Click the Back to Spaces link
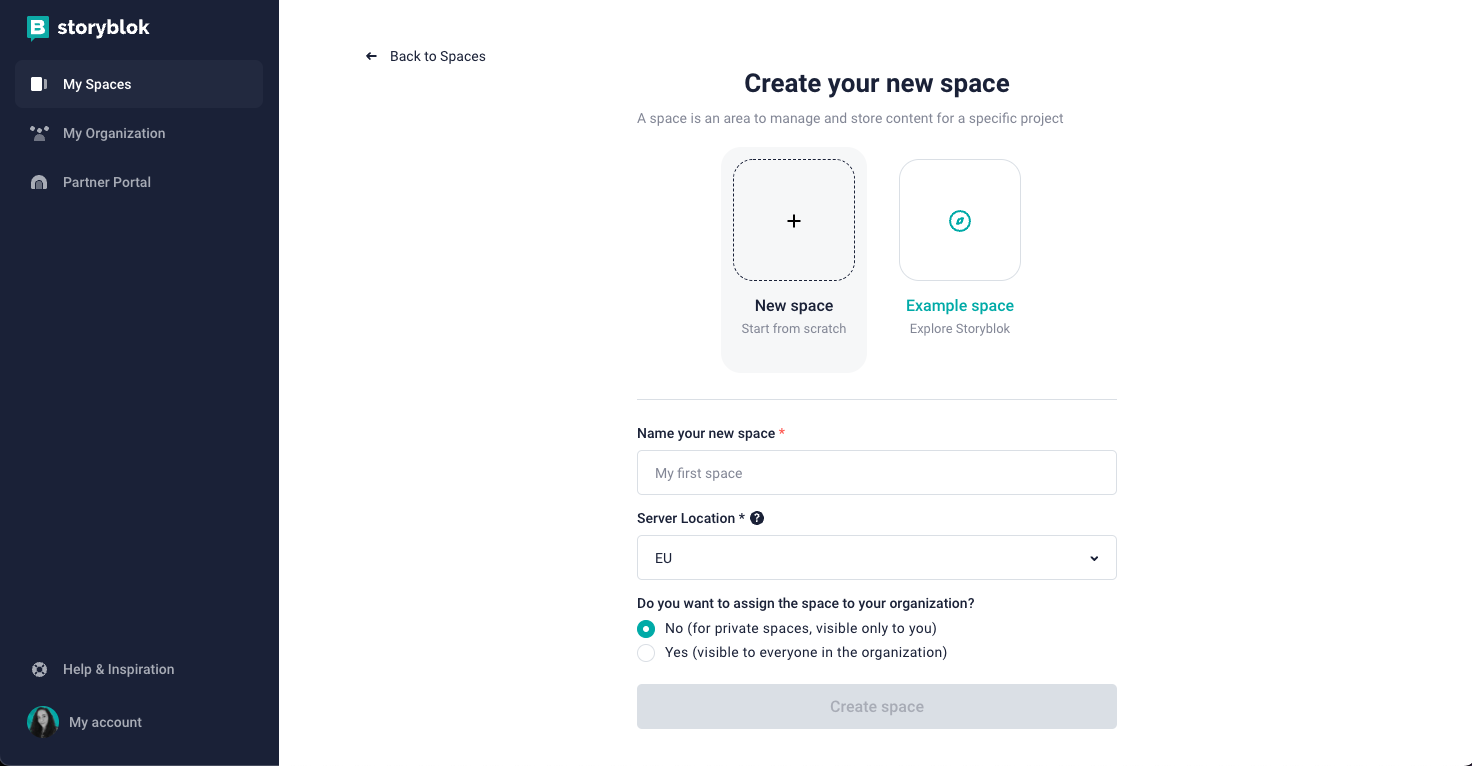The width and height of the screenshot is (1472, 766). coord(424,56)
